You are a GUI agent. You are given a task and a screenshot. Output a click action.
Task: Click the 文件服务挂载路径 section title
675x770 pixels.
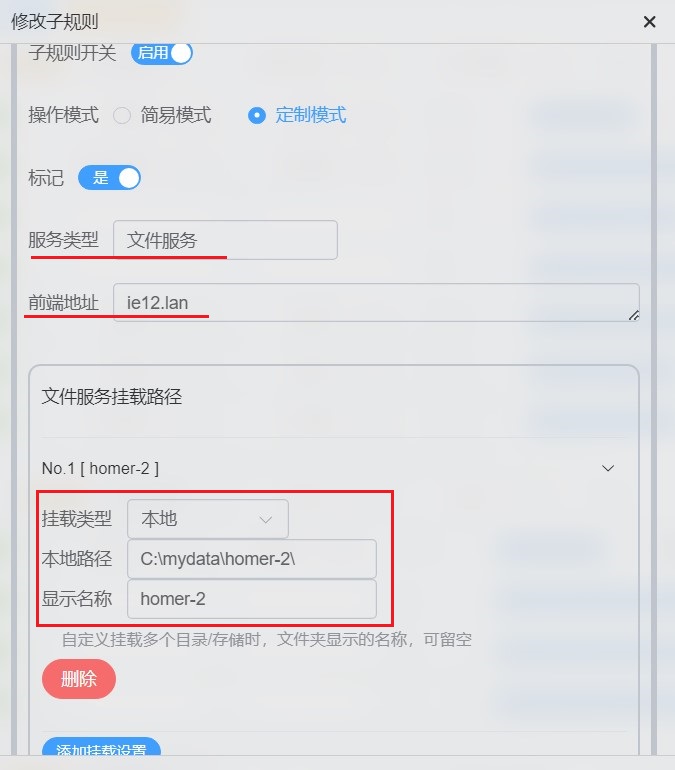[111, 397]
